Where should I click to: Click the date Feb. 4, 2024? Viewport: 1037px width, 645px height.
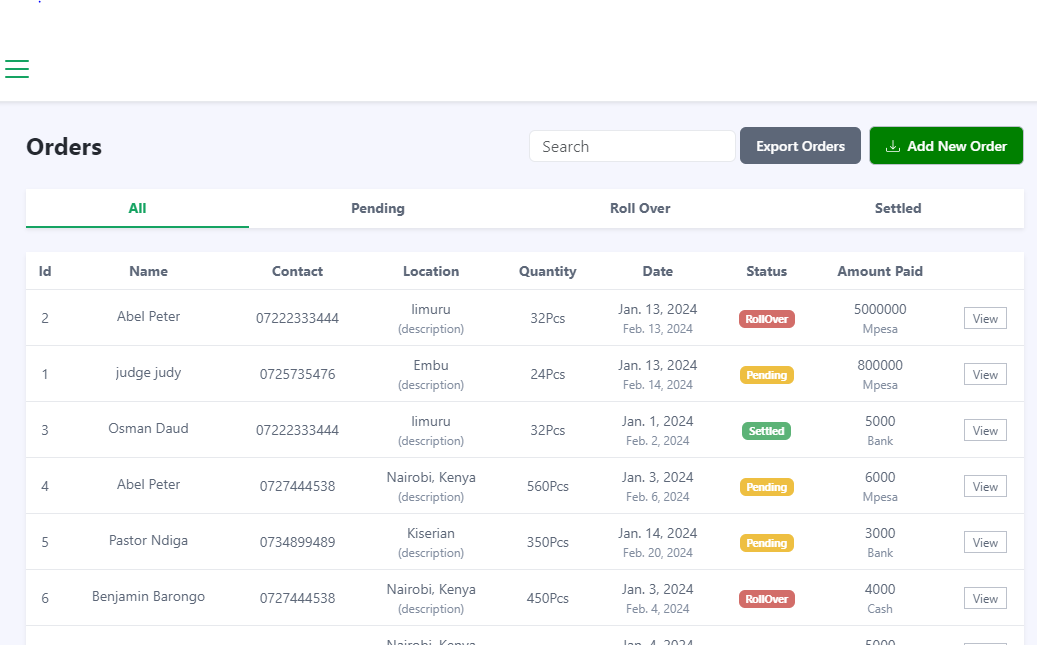coord(657,609)
